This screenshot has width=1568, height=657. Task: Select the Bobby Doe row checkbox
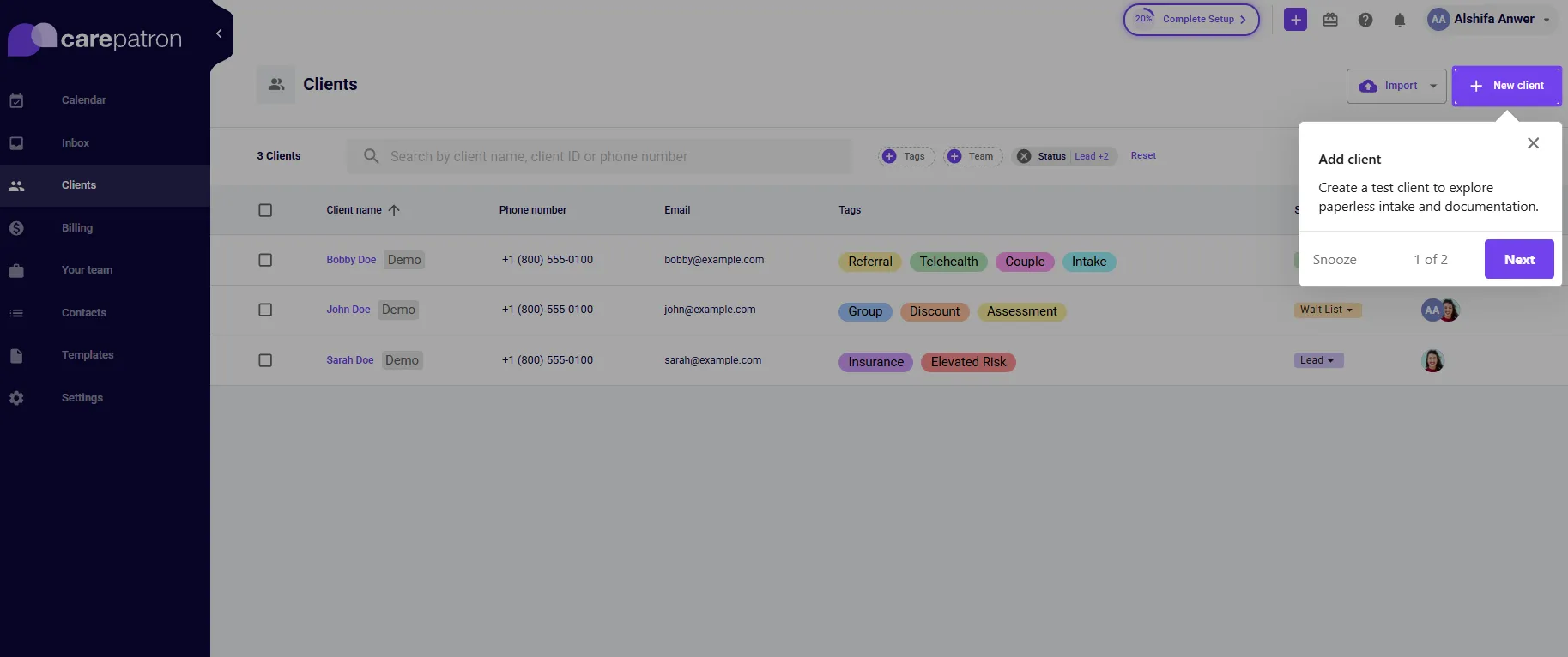pos(265,260)
